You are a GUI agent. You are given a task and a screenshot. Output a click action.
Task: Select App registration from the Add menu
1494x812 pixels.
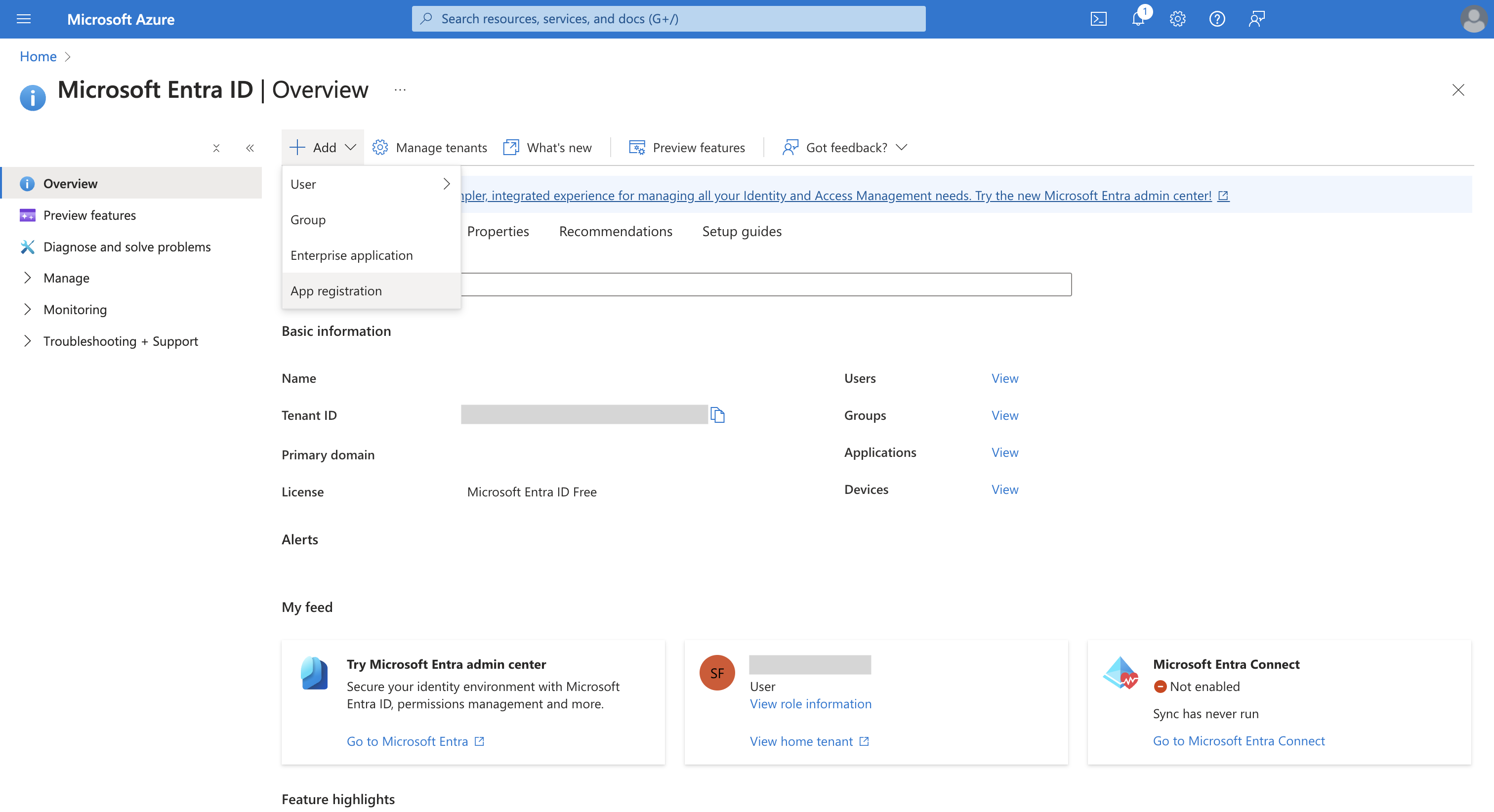(336, 290)
